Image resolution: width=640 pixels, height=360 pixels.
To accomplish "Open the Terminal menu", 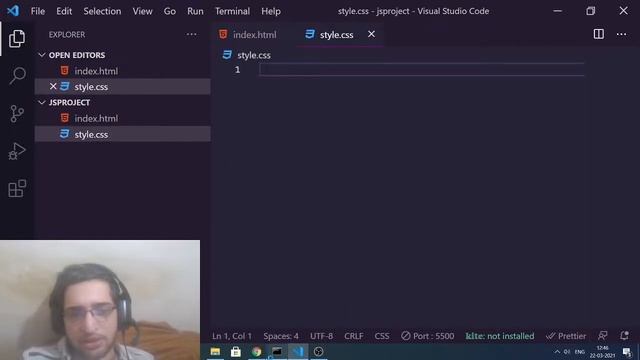I will click(x=232, y=11).
